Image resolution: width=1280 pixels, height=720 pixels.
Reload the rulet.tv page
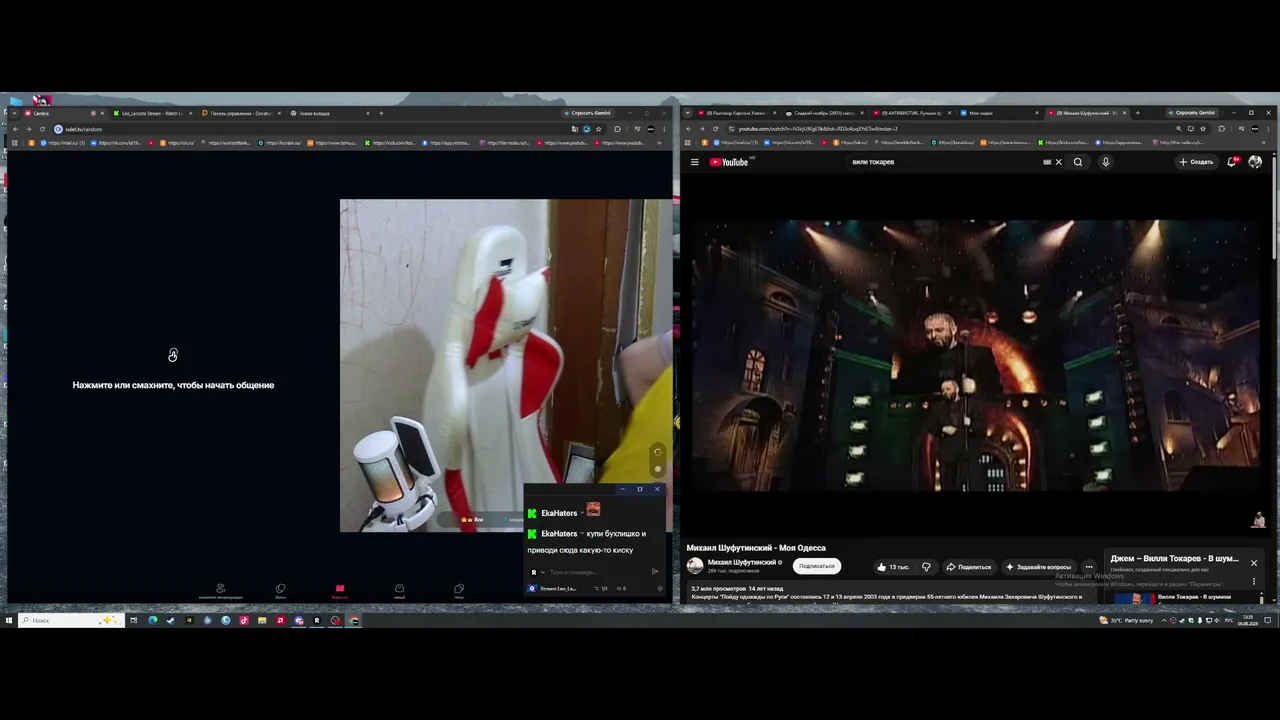42,129
